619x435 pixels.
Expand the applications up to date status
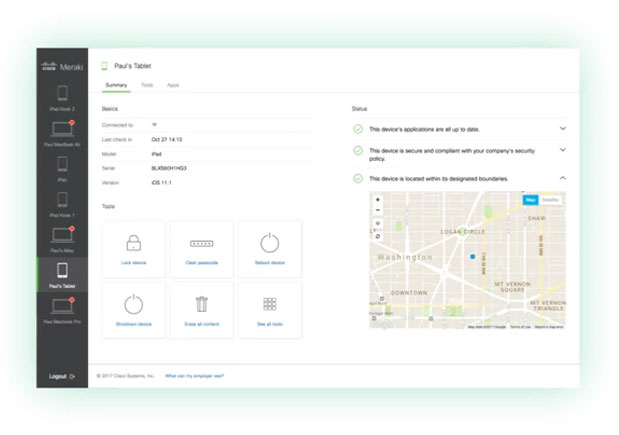pyautogui.click(x=563, y=128)
